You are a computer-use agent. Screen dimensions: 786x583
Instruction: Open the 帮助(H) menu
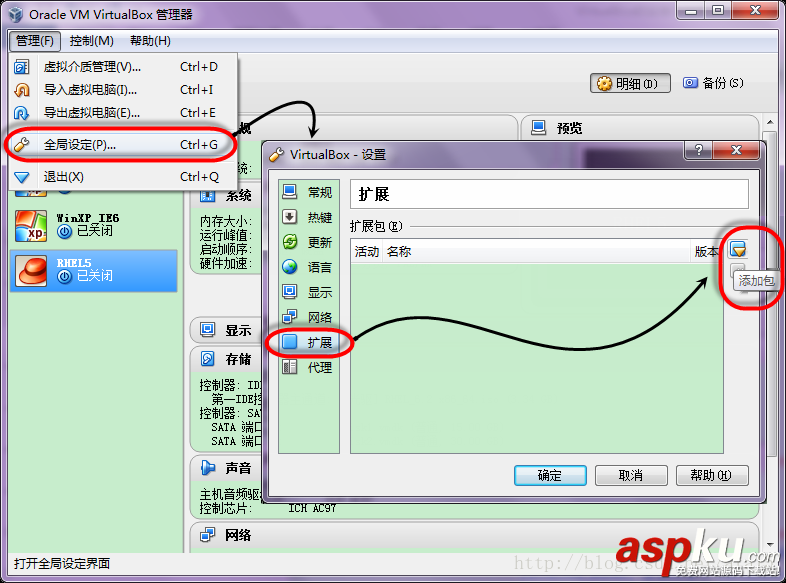(150, 41)
